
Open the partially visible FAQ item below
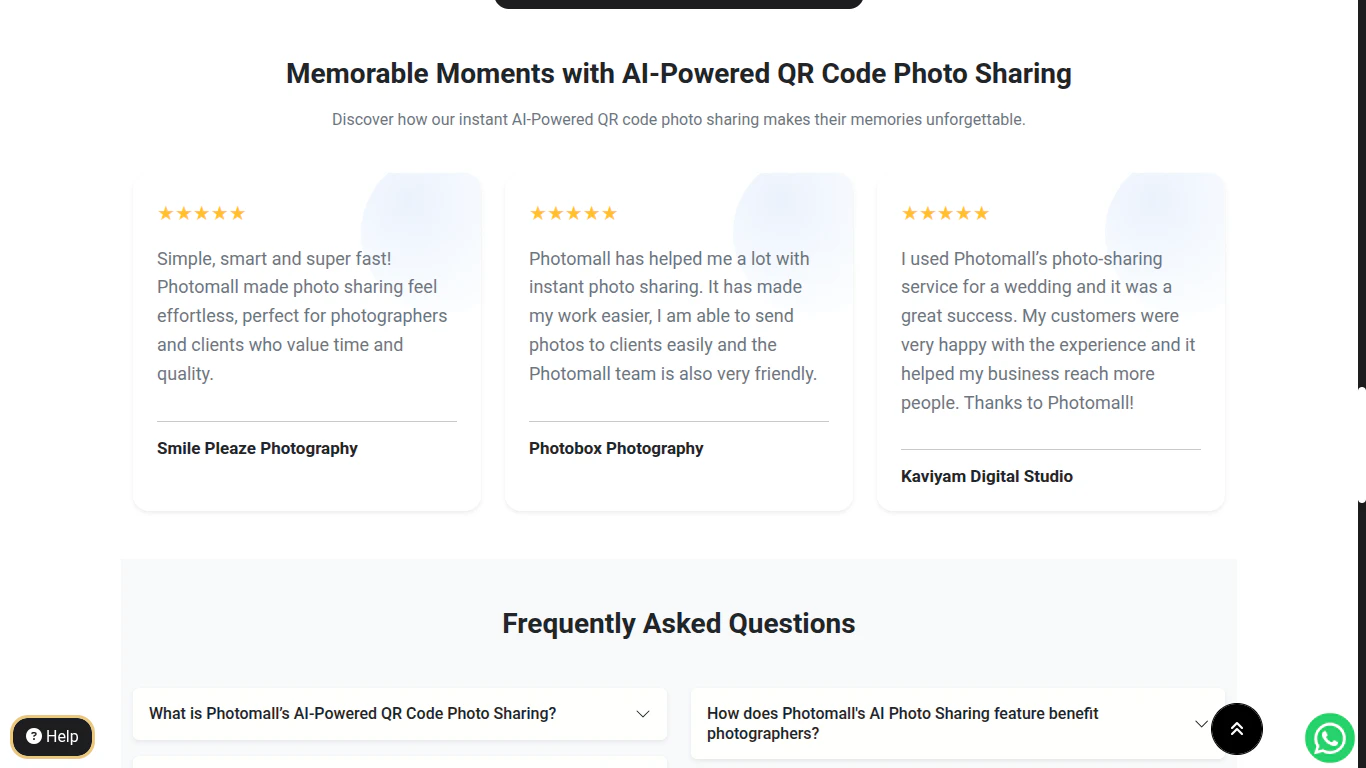[x=400, y=764]
